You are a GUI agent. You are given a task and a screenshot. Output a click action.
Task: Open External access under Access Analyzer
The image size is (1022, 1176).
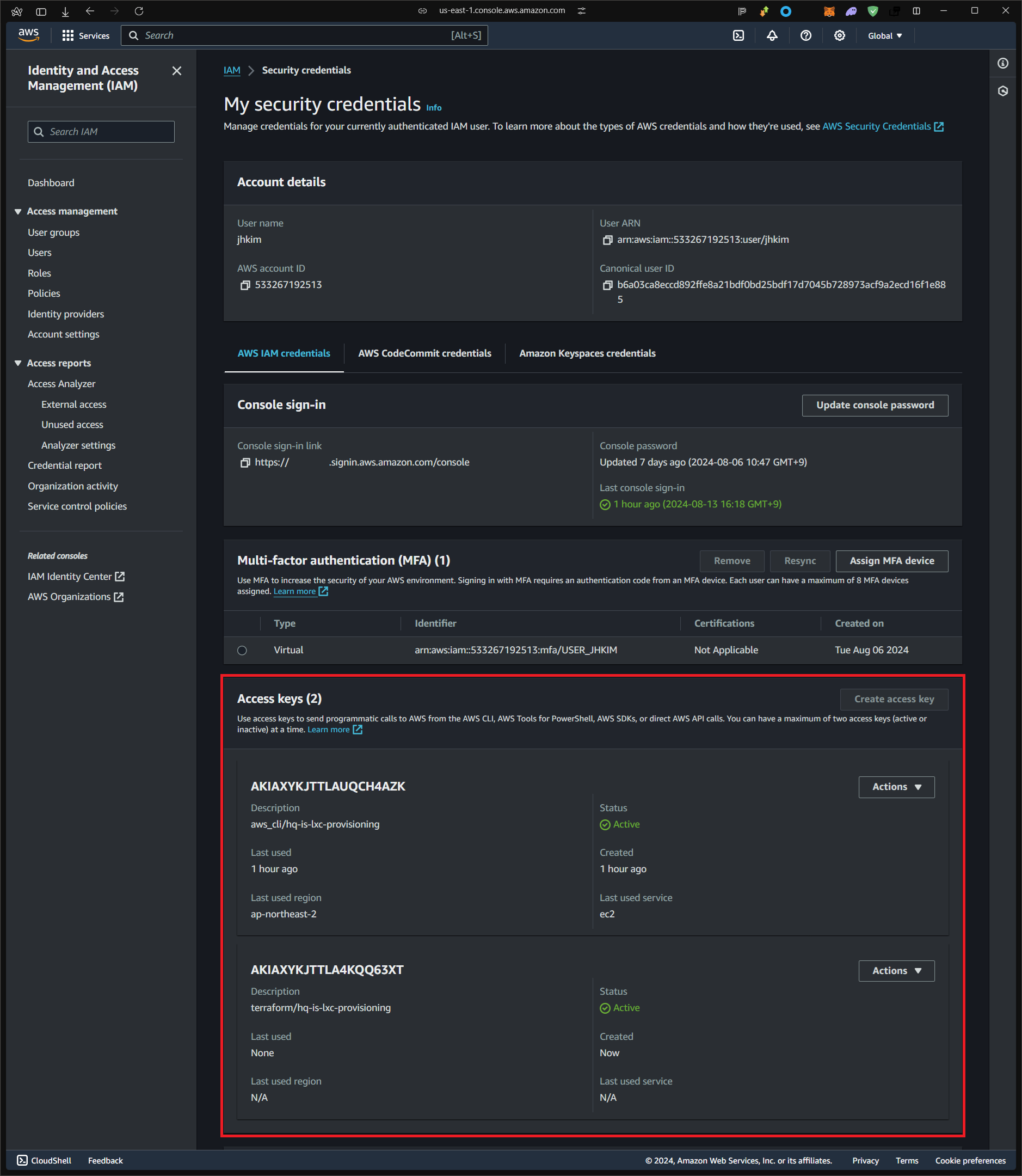pos(73,404)
